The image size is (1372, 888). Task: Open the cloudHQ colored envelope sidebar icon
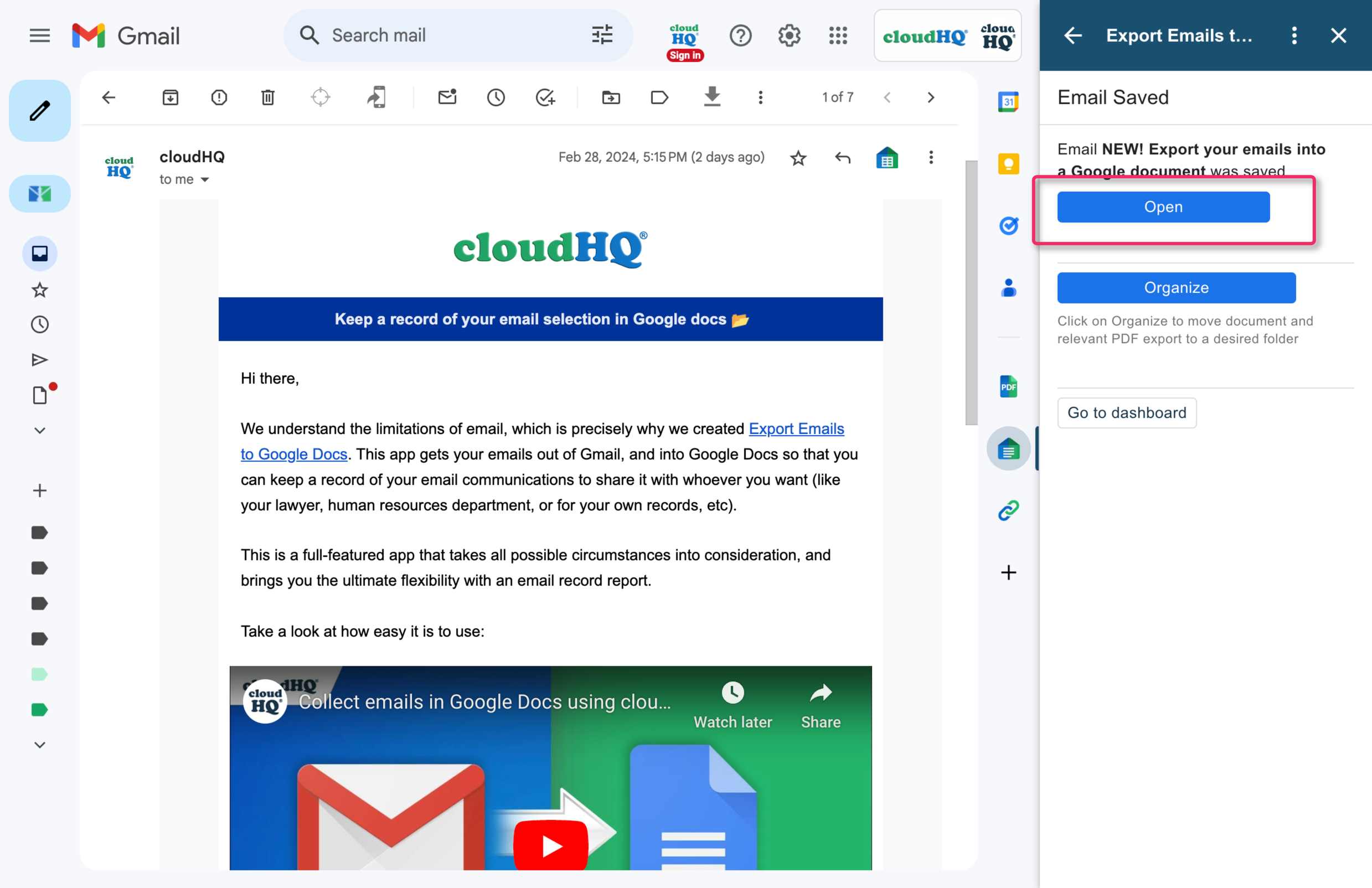40,194
